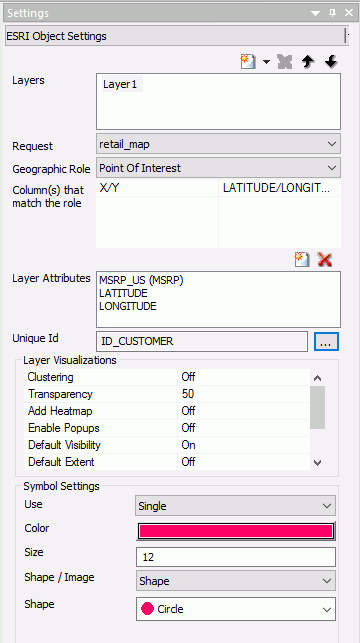Click the pin icon in Settings title bar
The image size is (360, 643).
(333, 13)
